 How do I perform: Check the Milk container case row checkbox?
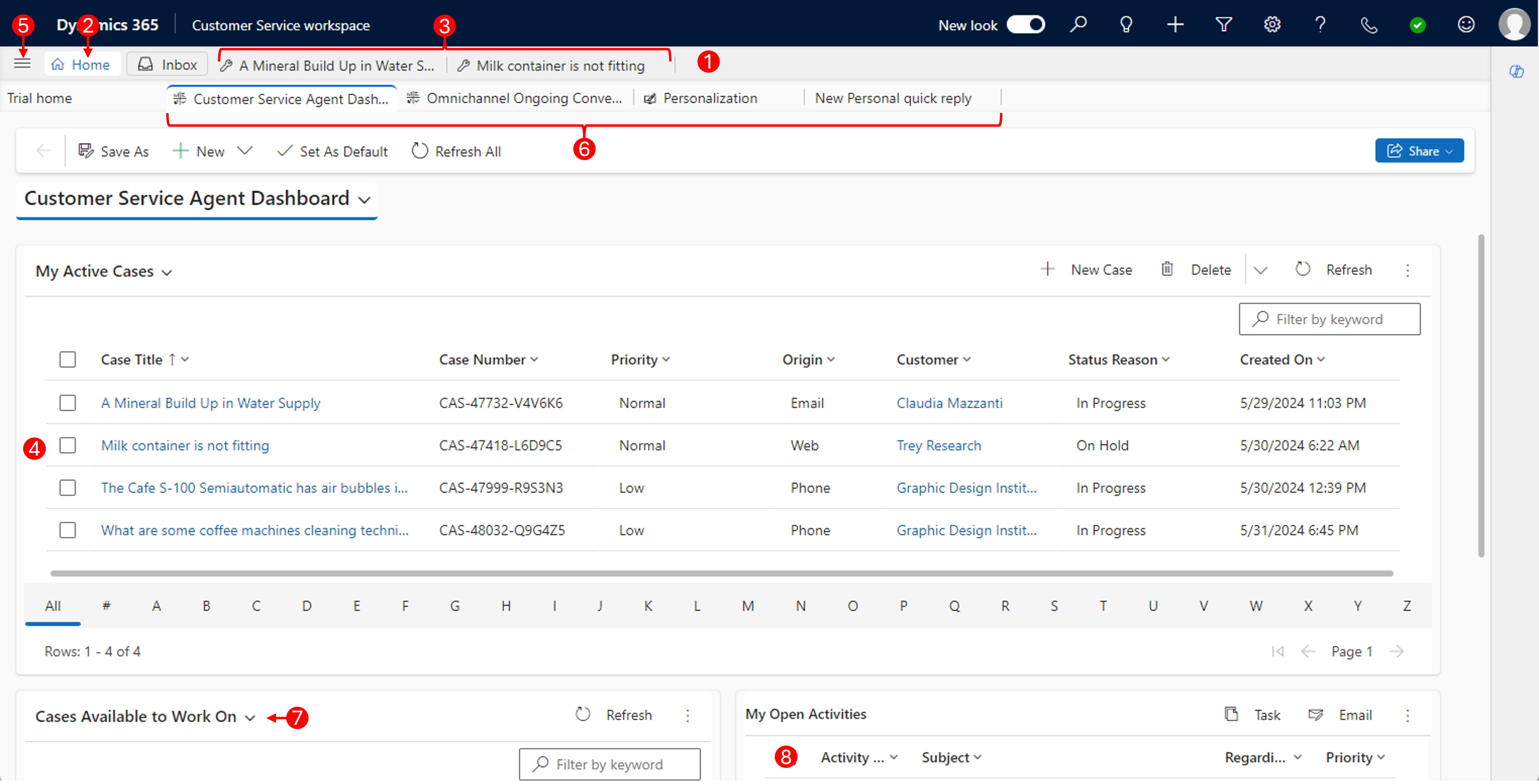point(68,445)
